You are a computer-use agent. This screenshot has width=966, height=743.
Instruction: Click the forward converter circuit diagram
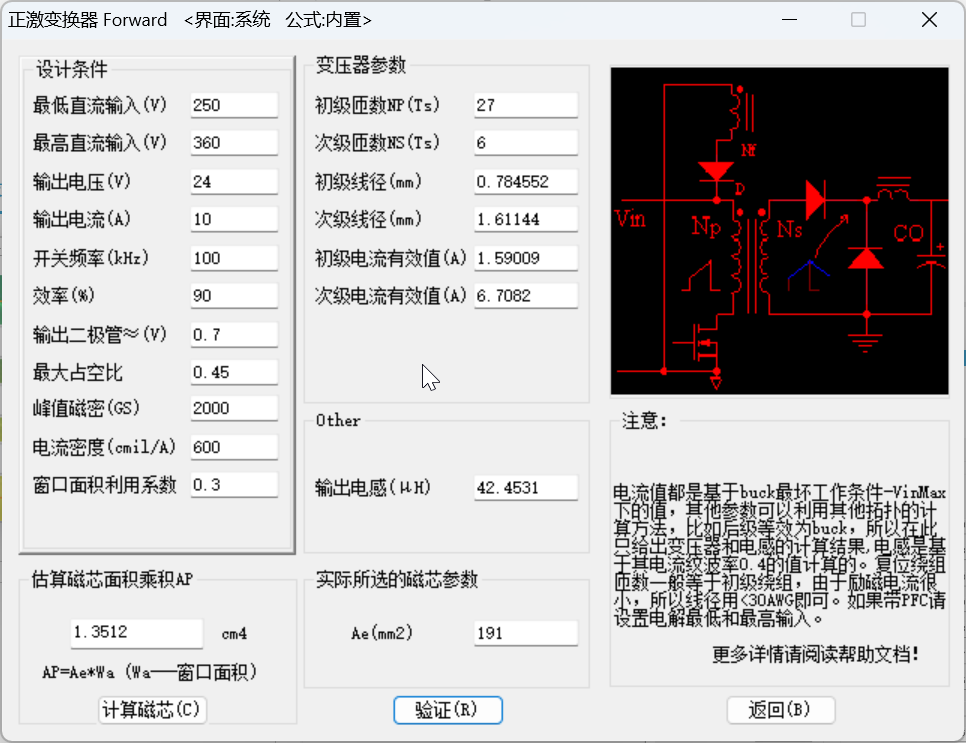pos(780,230)
